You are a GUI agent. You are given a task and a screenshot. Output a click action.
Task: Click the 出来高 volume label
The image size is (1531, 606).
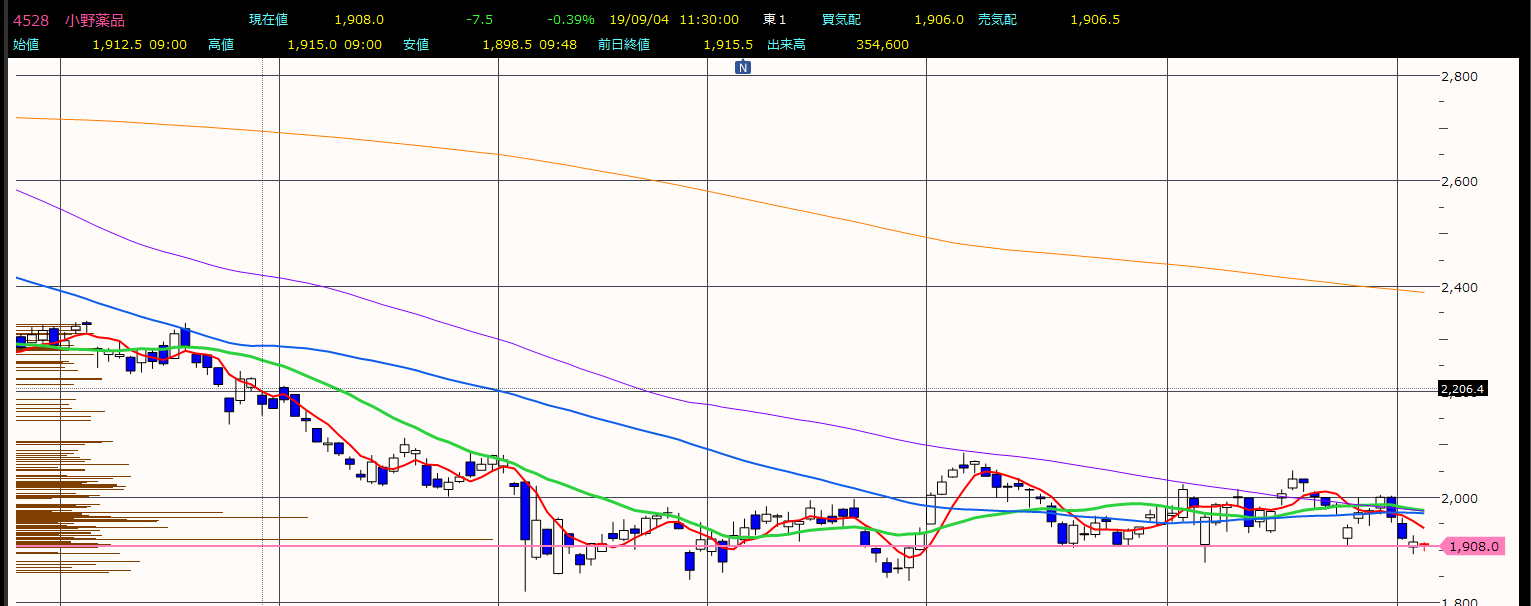[x=787, y=44]
